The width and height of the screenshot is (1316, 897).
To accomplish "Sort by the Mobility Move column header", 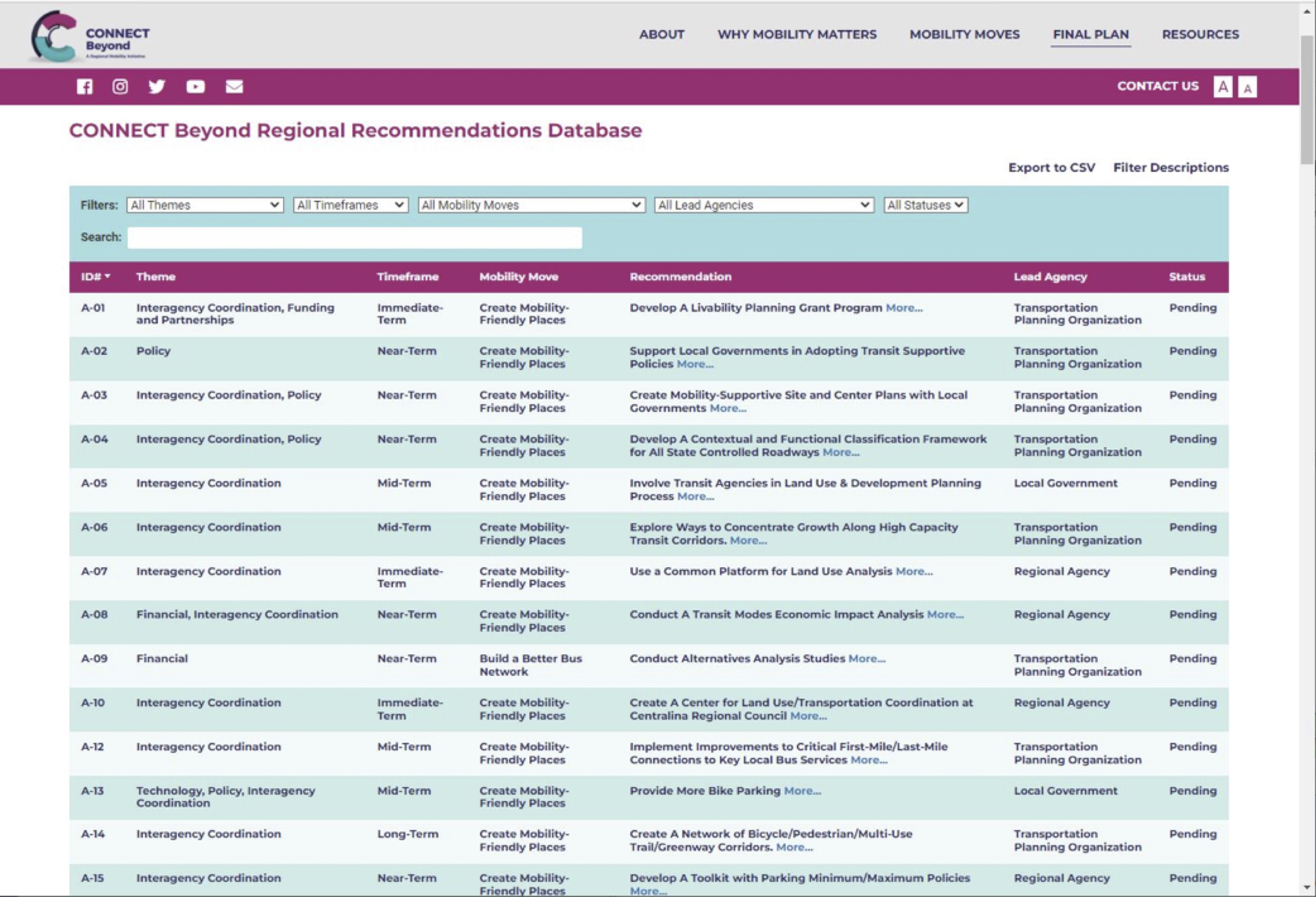I will point(519,277).
